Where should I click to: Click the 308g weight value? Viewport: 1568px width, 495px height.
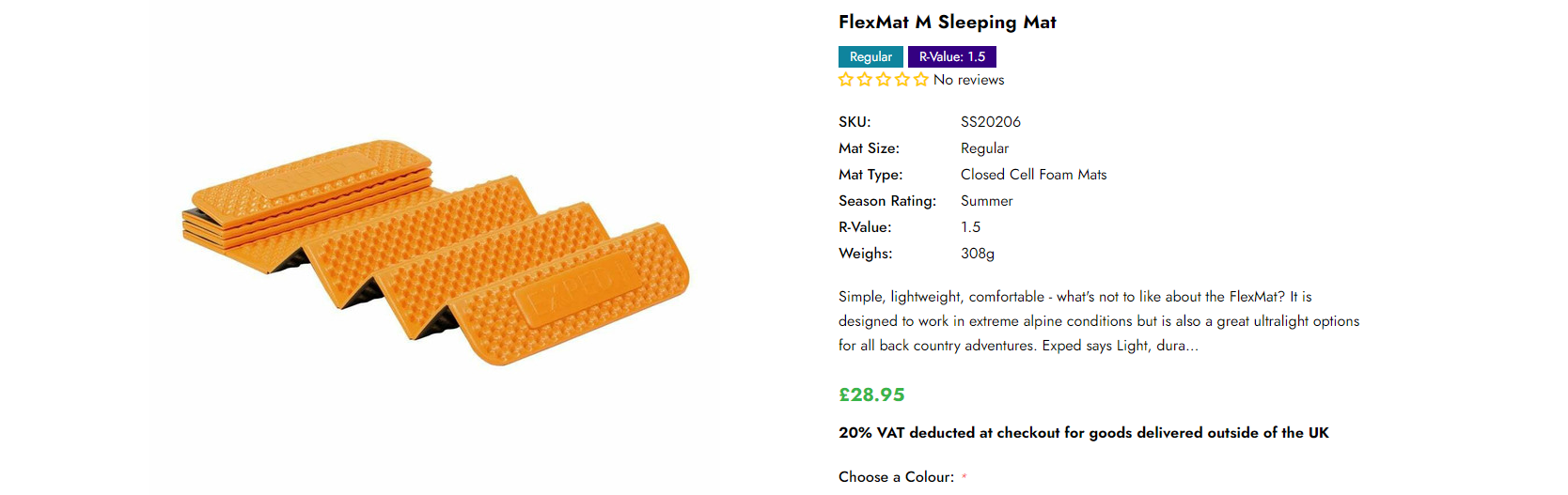977,254
